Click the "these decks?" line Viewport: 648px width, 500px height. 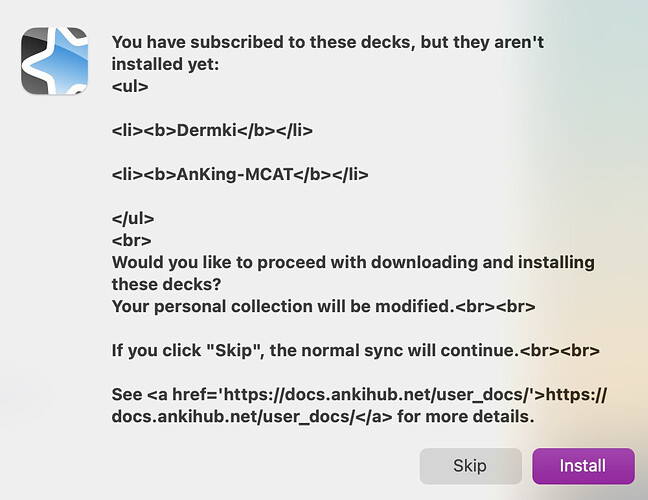pos(166,284)
